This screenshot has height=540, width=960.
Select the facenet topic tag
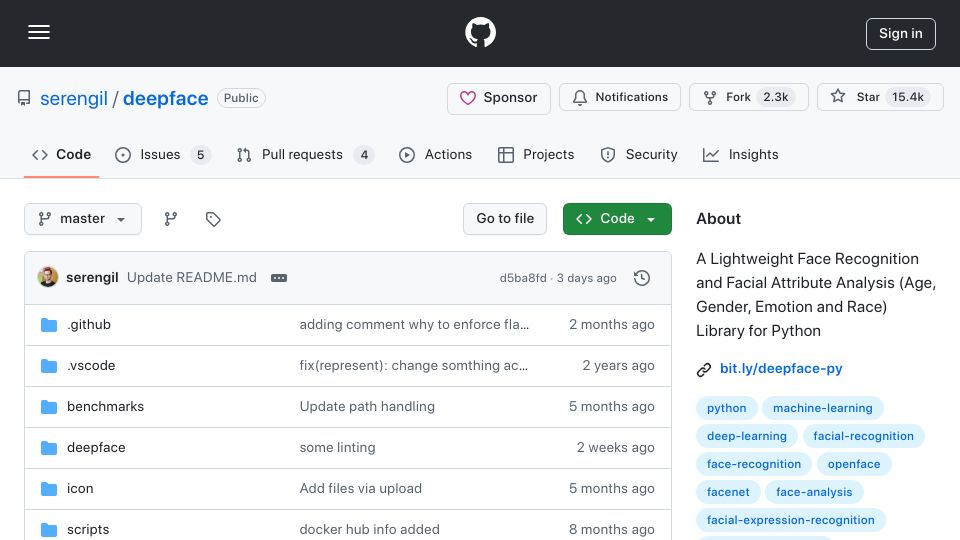(x=728, y=492)
